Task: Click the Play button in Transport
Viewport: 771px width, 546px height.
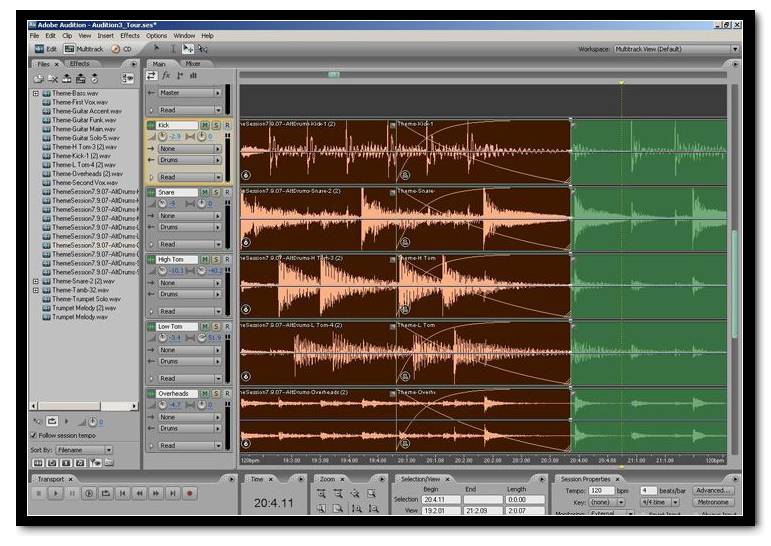Action: pos(56,493)
